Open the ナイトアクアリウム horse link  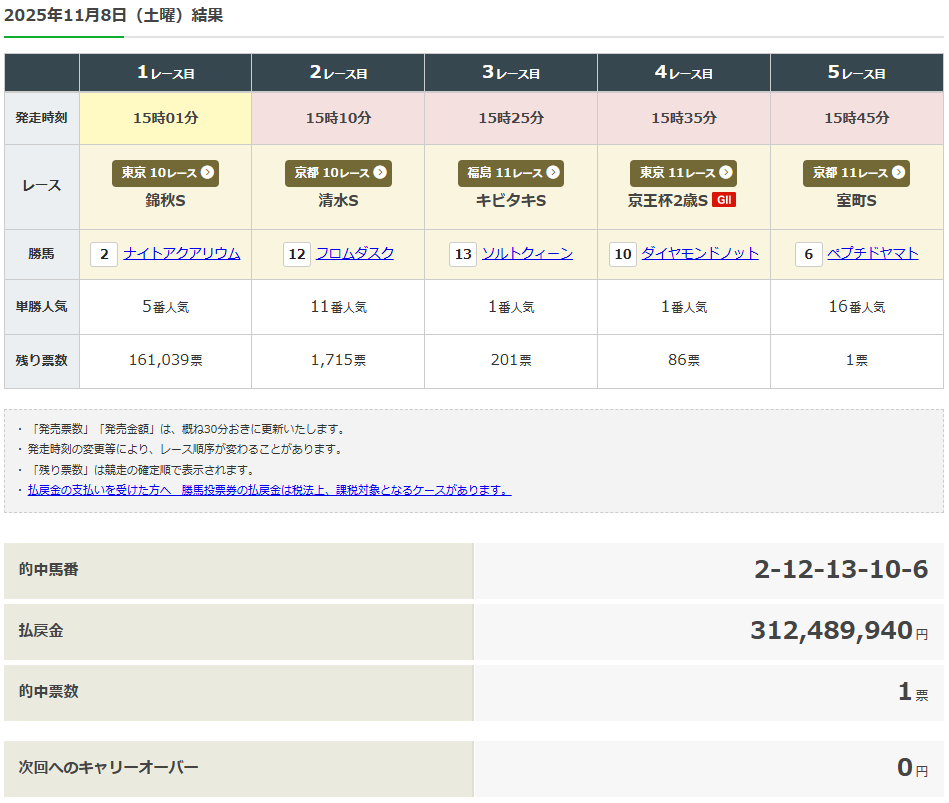tap(182, 254)
